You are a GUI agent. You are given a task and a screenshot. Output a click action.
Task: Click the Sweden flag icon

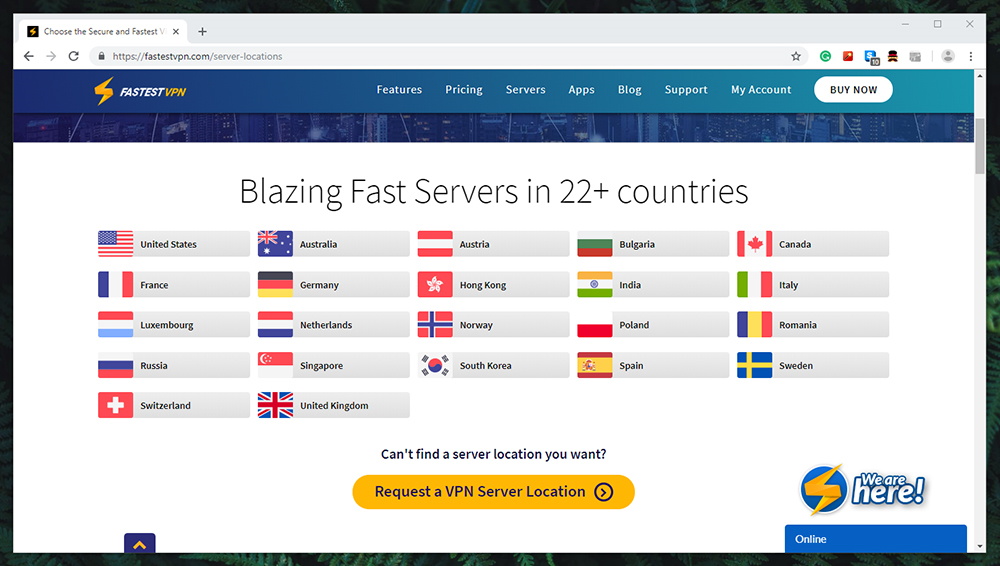coord(754,365)
